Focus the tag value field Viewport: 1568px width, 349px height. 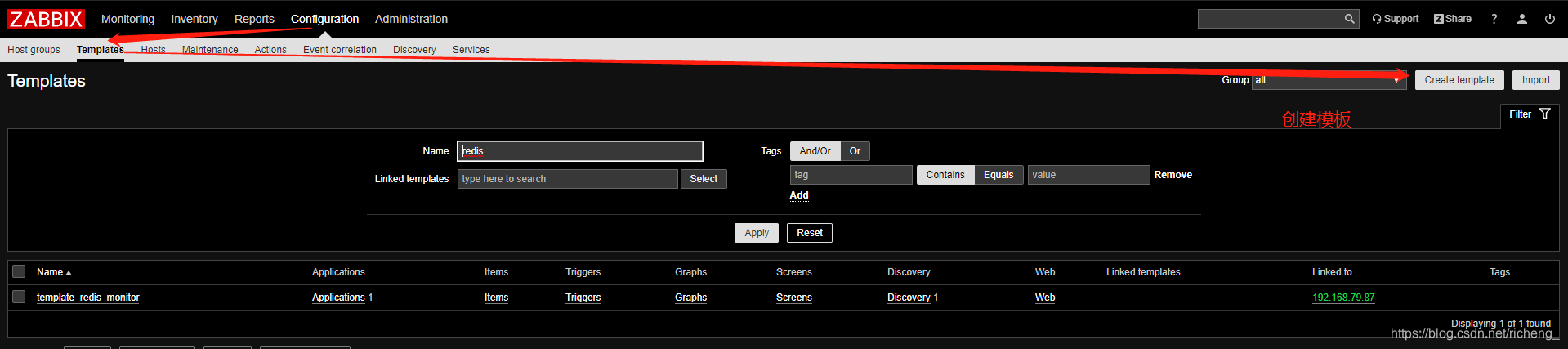[1089, 175]
